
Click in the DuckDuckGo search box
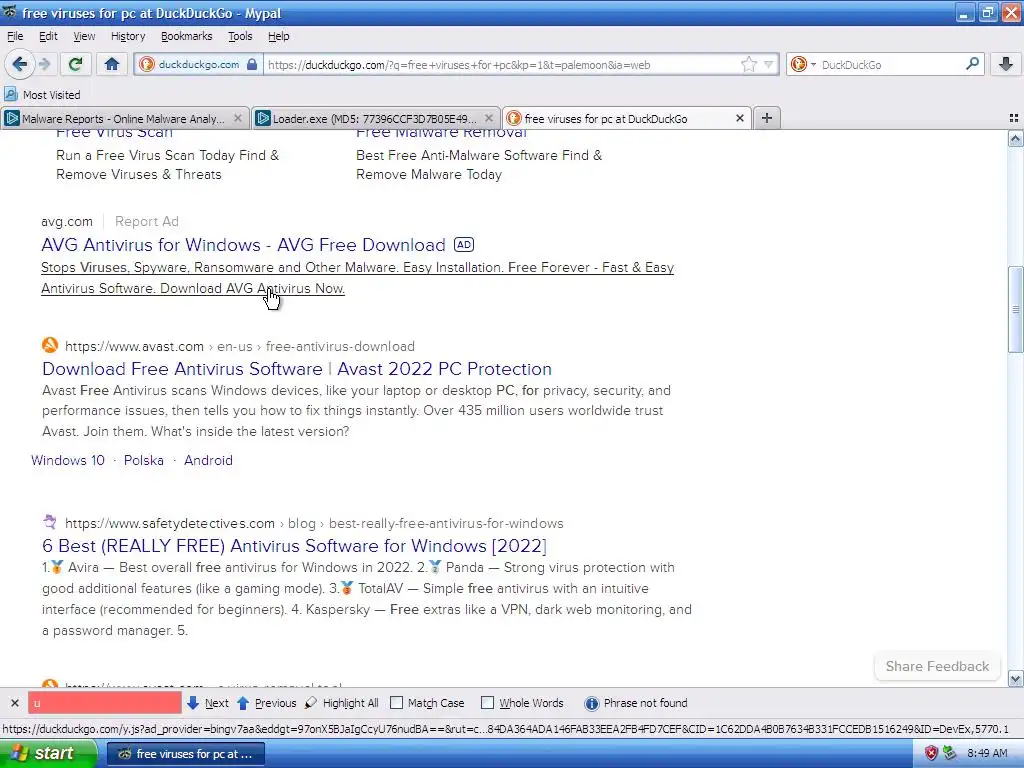tap(891, 64)
